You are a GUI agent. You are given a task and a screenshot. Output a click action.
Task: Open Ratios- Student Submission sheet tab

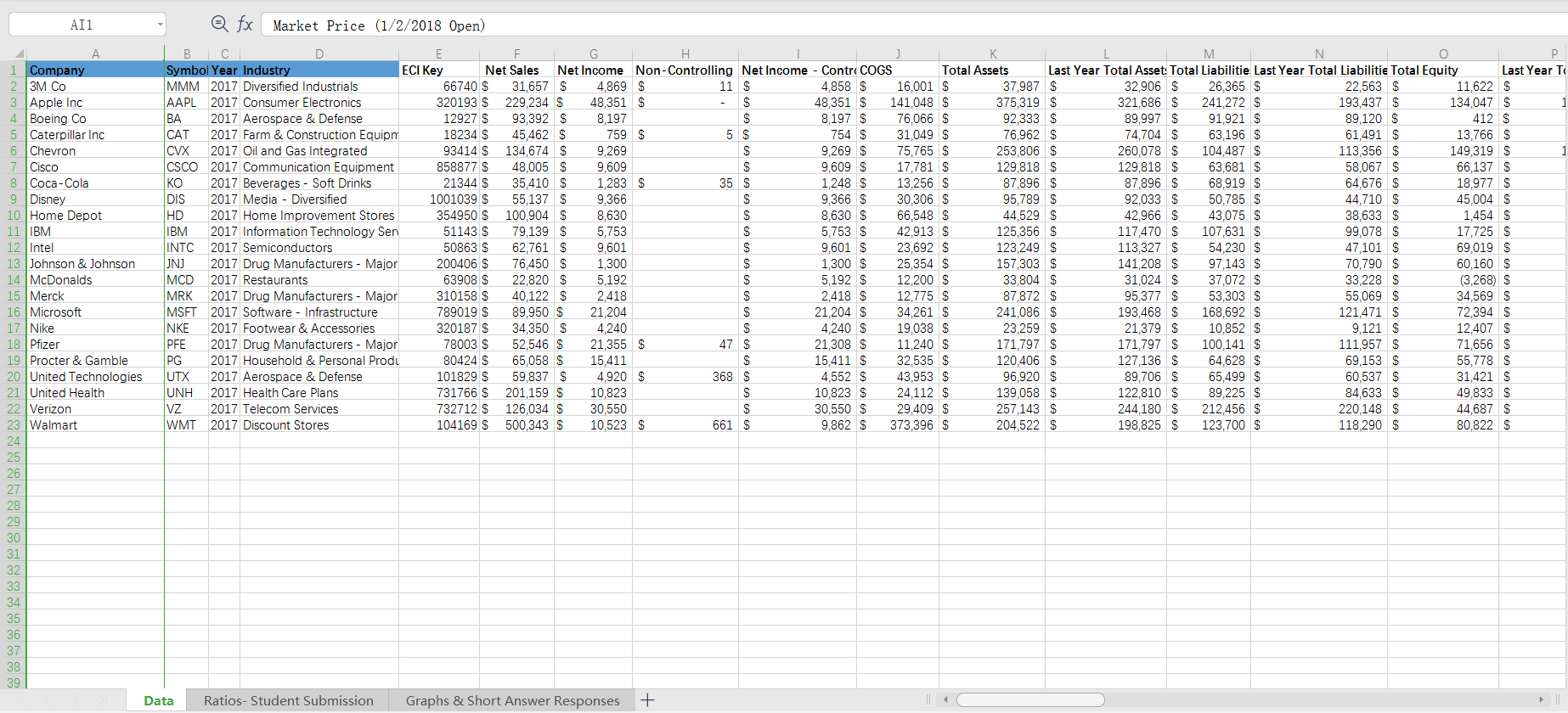pos(289,700)
